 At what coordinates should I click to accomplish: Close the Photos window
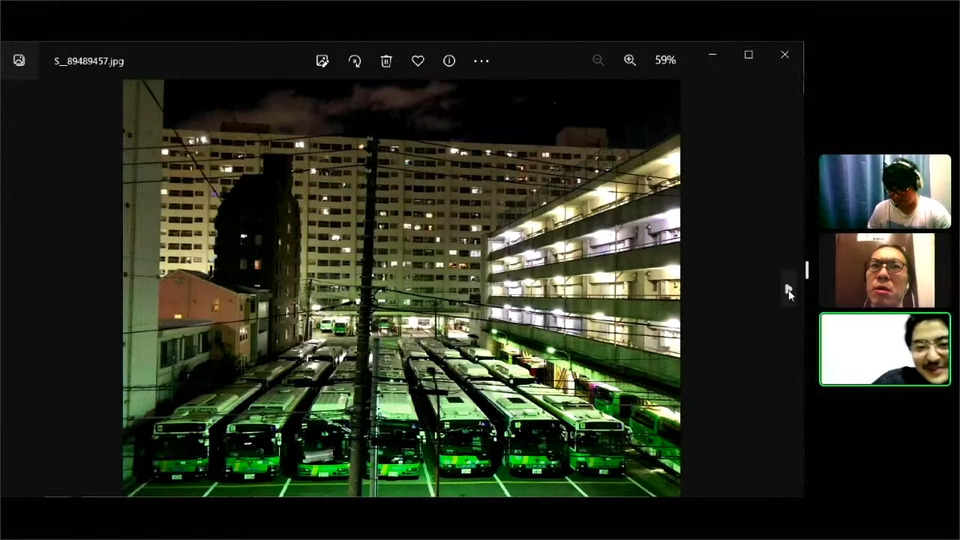[x=784, y=54]
